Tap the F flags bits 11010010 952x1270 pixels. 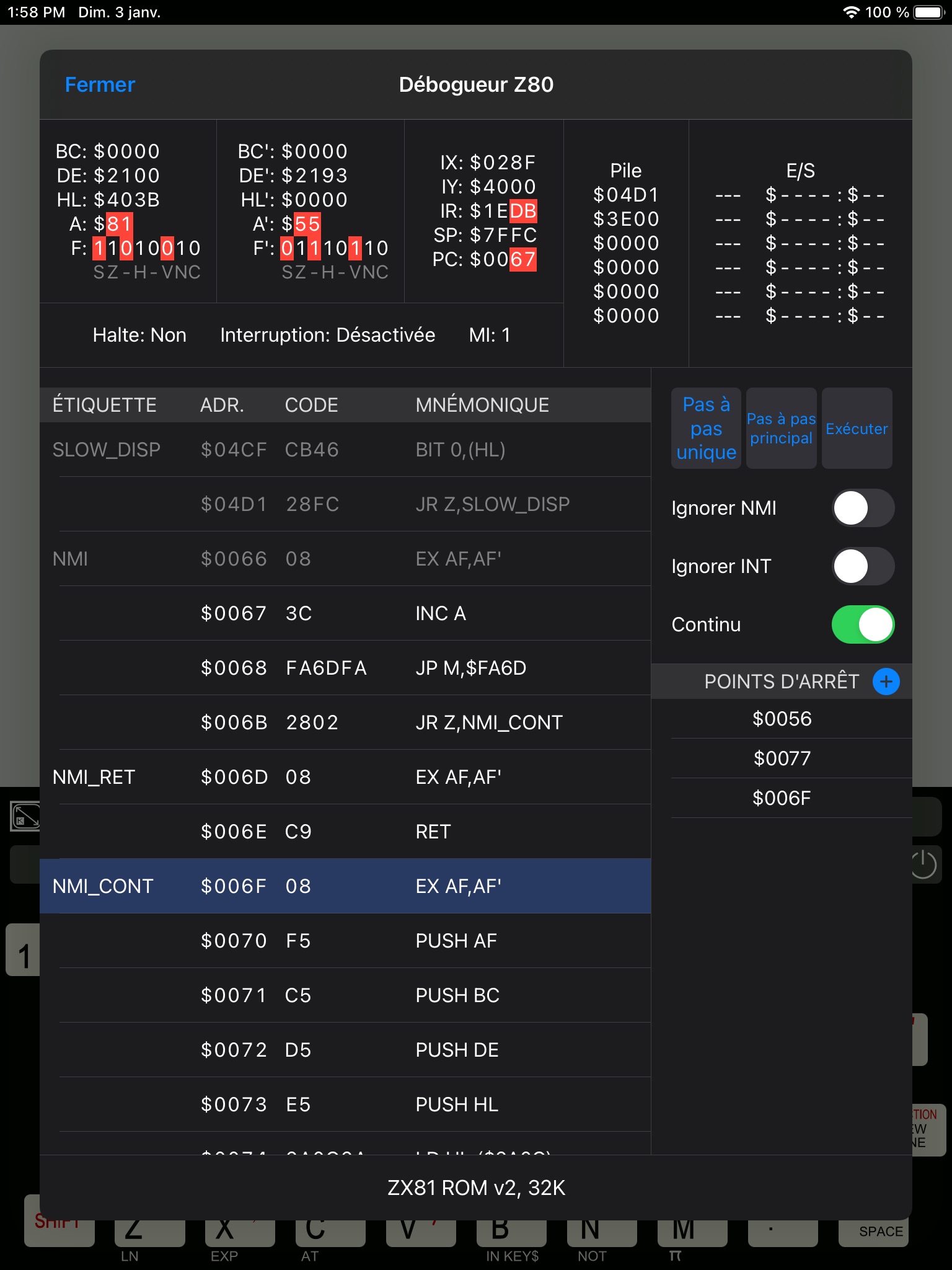[x=147, y=248]
